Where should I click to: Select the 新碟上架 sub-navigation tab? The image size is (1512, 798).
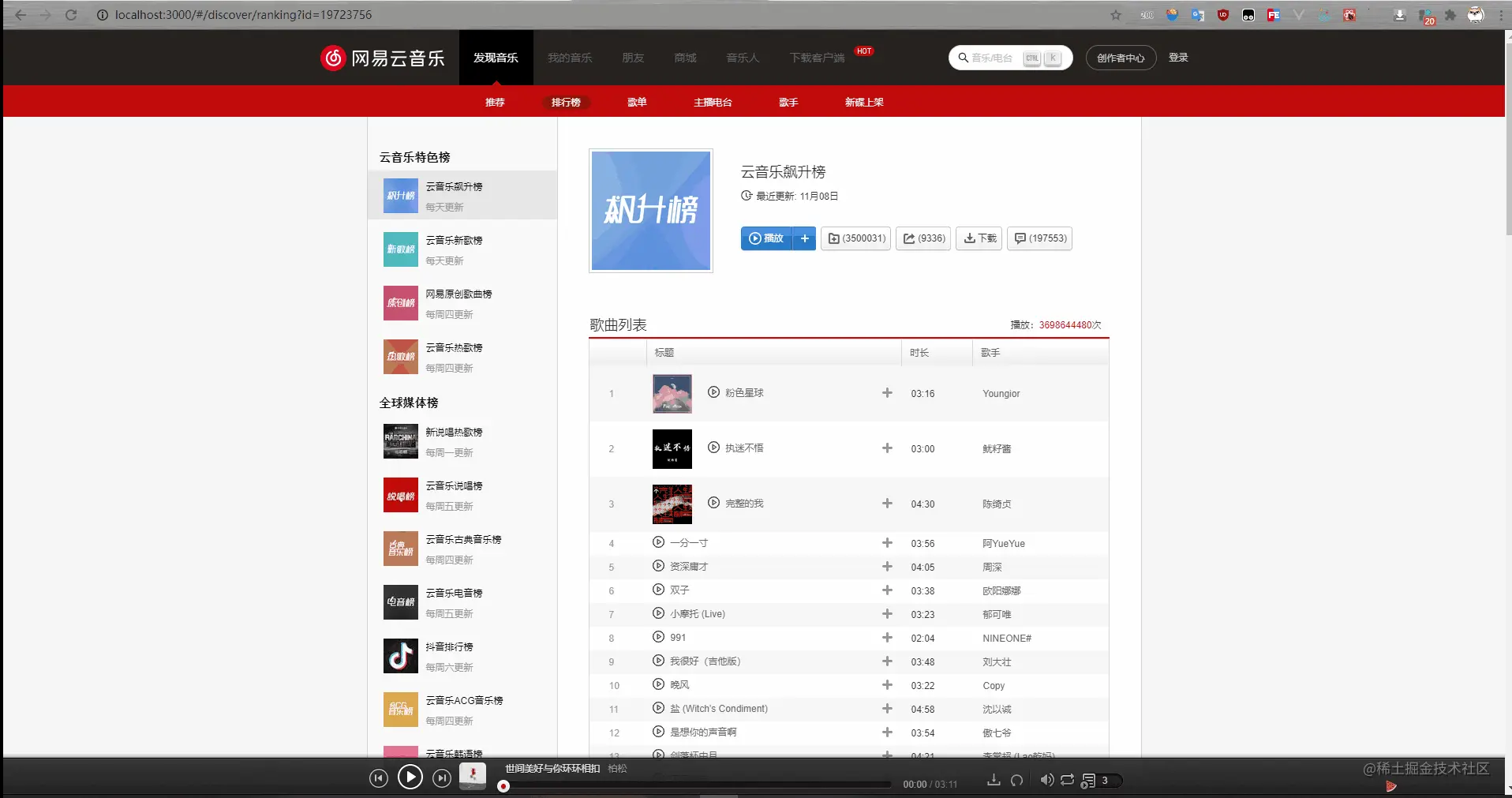[864, 103]
